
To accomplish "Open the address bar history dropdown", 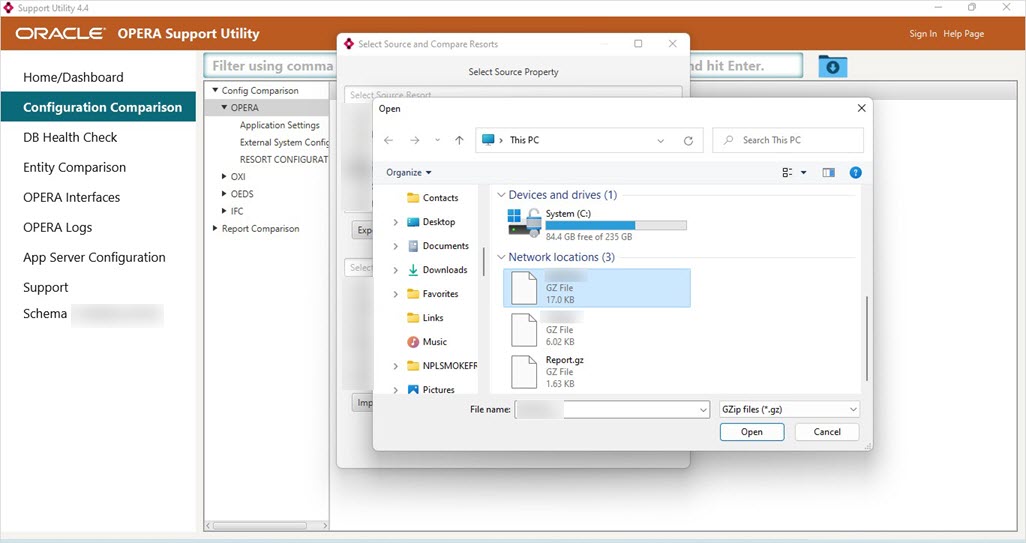I will (661, 141).
